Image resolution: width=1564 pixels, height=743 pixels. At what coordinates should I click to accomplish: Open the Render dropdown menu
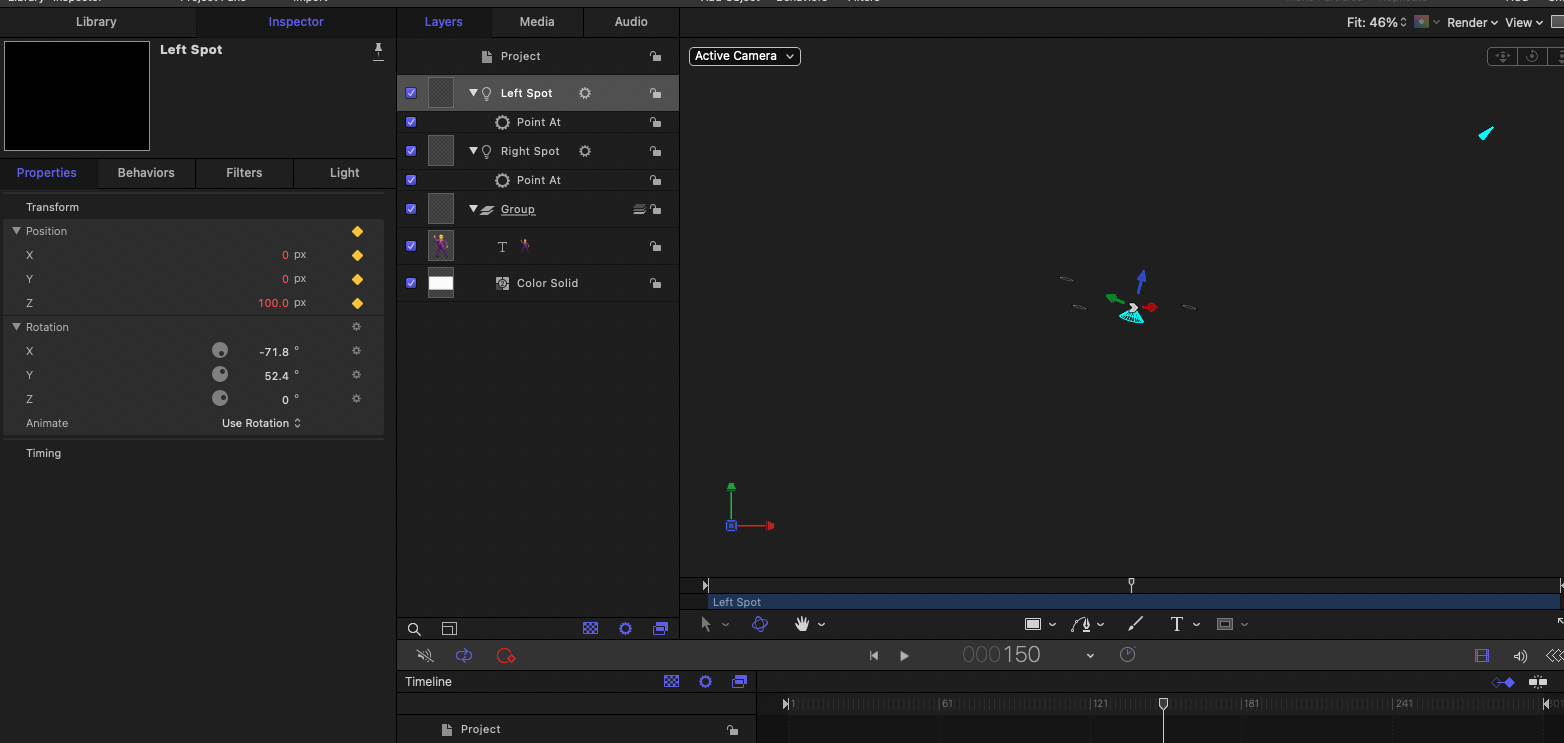click(x=1473, y=22)
